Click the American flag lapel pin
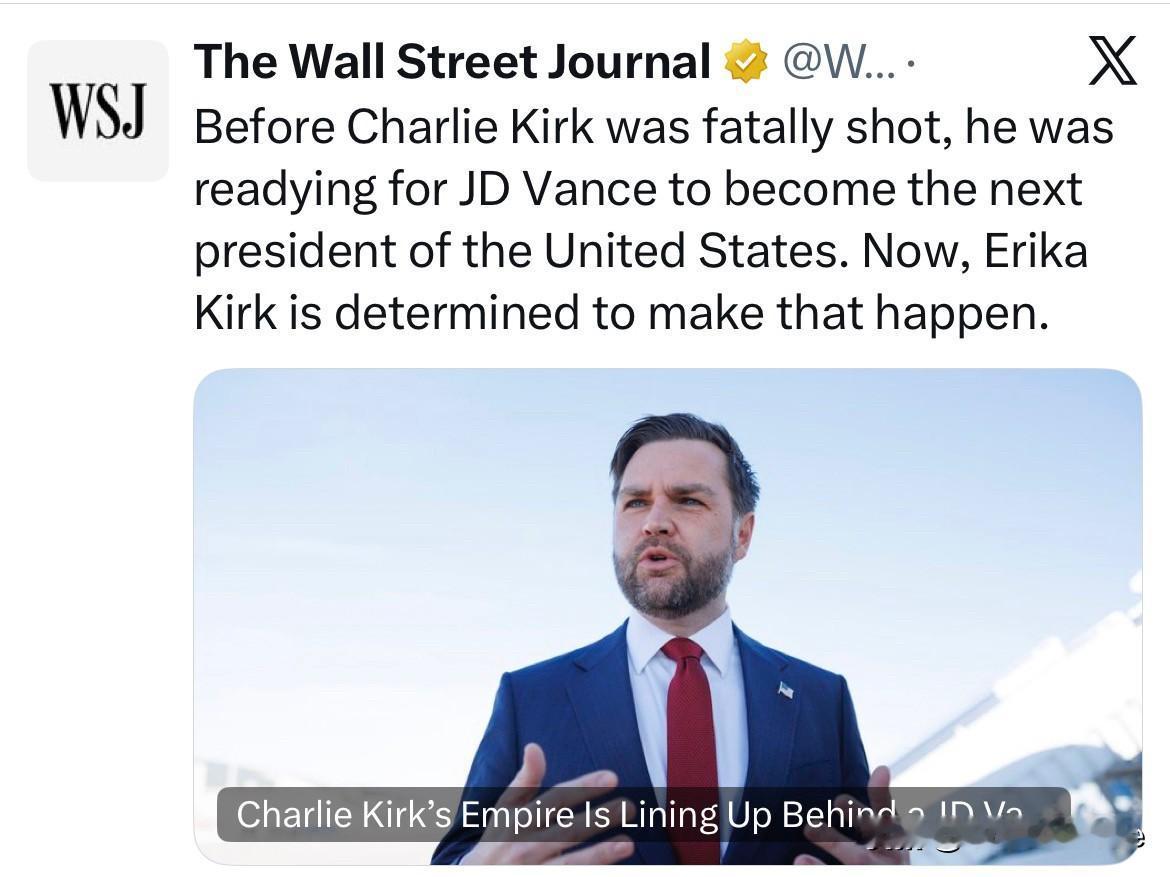This screenshot has width=1170, height=877. (786, 689)
